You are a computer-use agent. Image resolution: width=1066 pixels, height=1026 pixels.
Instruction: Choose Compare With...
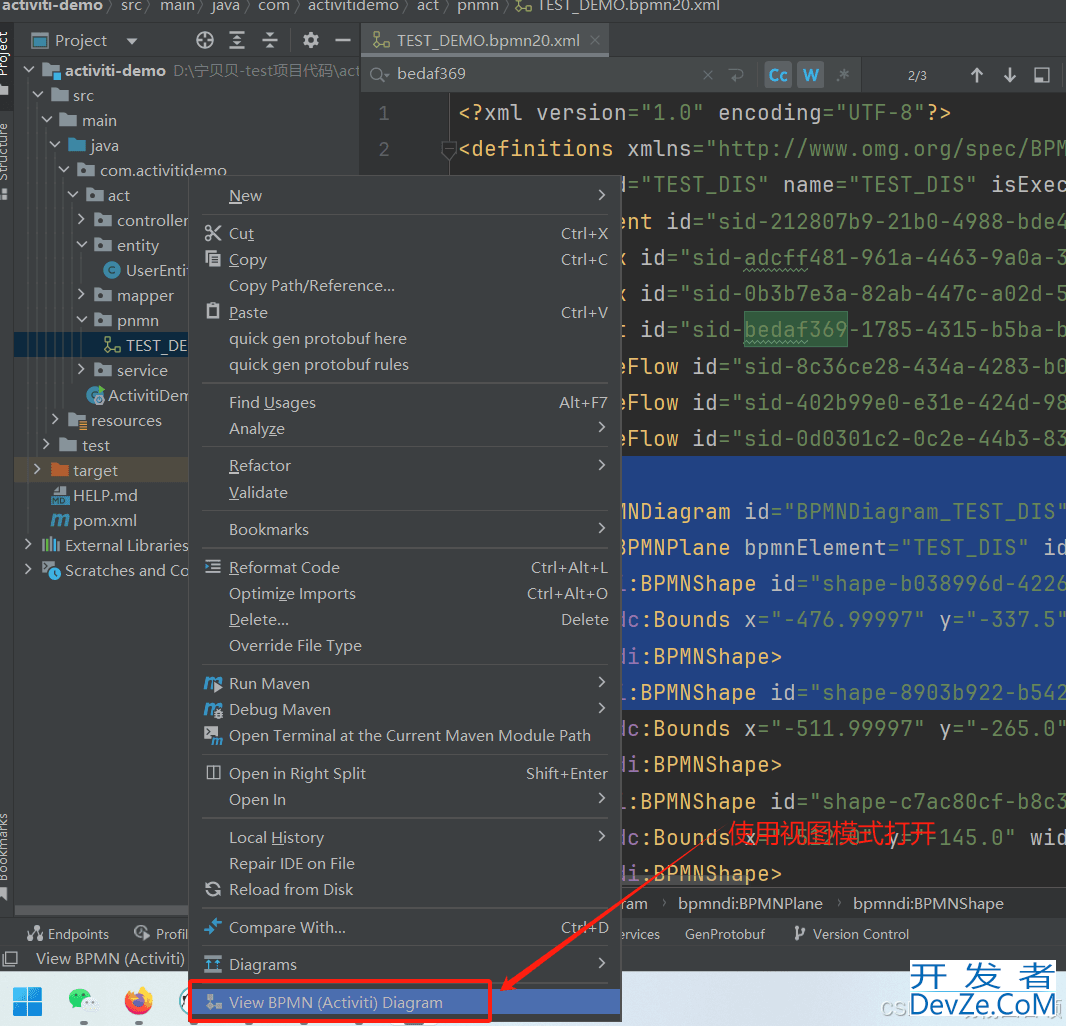point(405,927)
